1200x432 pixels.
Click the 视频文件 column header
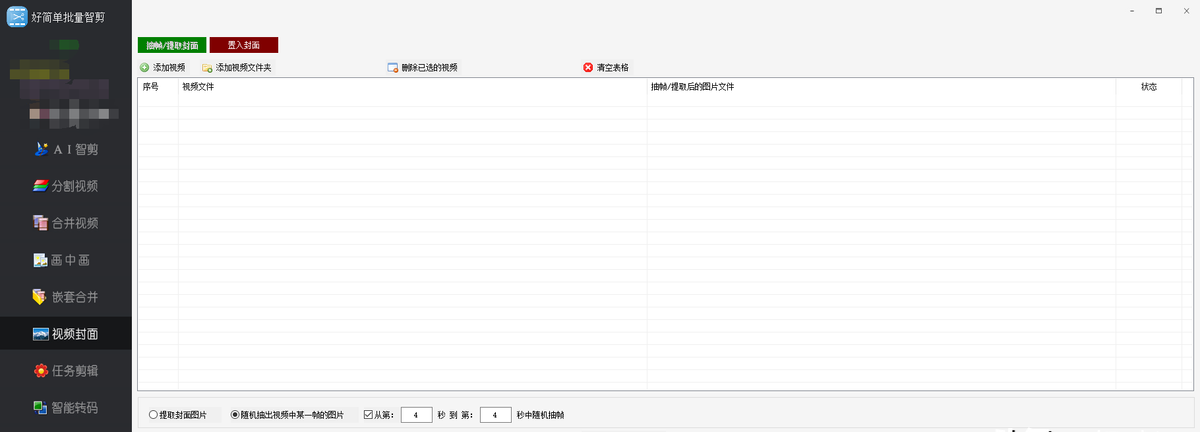coord(413,87)
